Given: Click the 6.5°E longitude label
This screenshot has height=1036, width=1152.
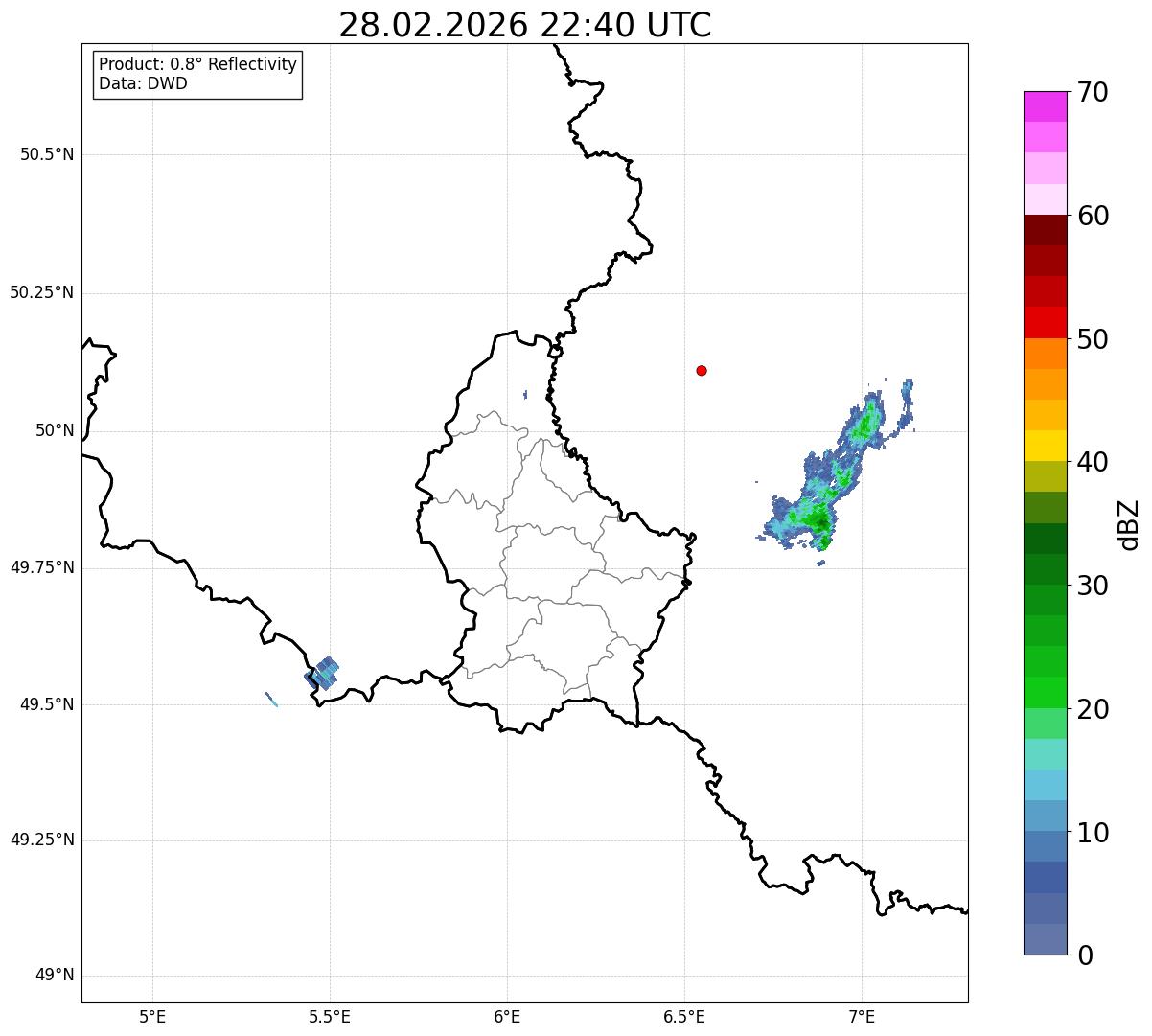Looking at the screenshot, I should tap(684, 1016).
